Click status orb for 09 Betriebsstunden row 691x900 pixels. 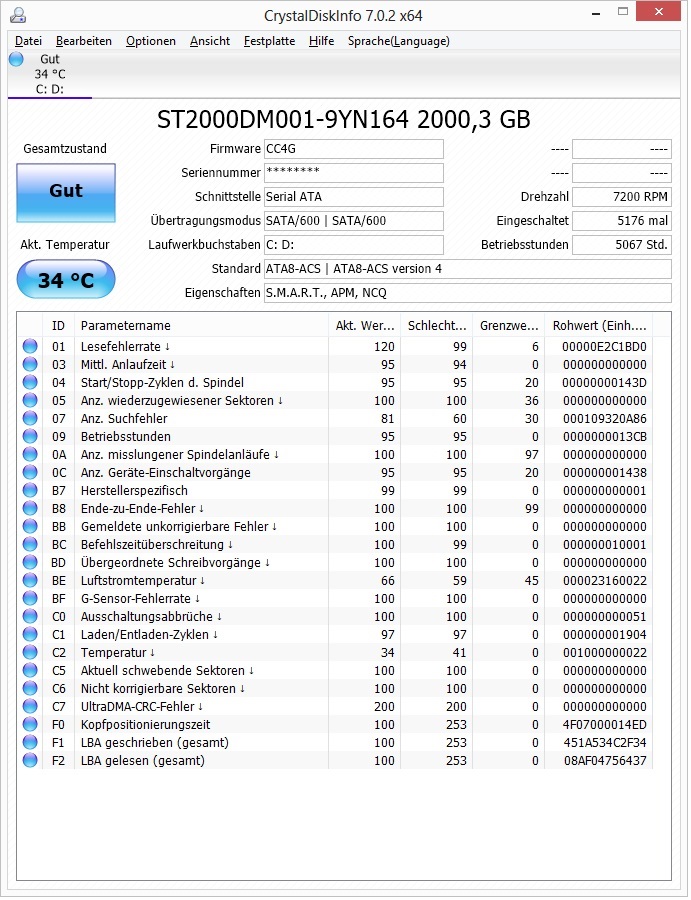(x=30, y=436)
